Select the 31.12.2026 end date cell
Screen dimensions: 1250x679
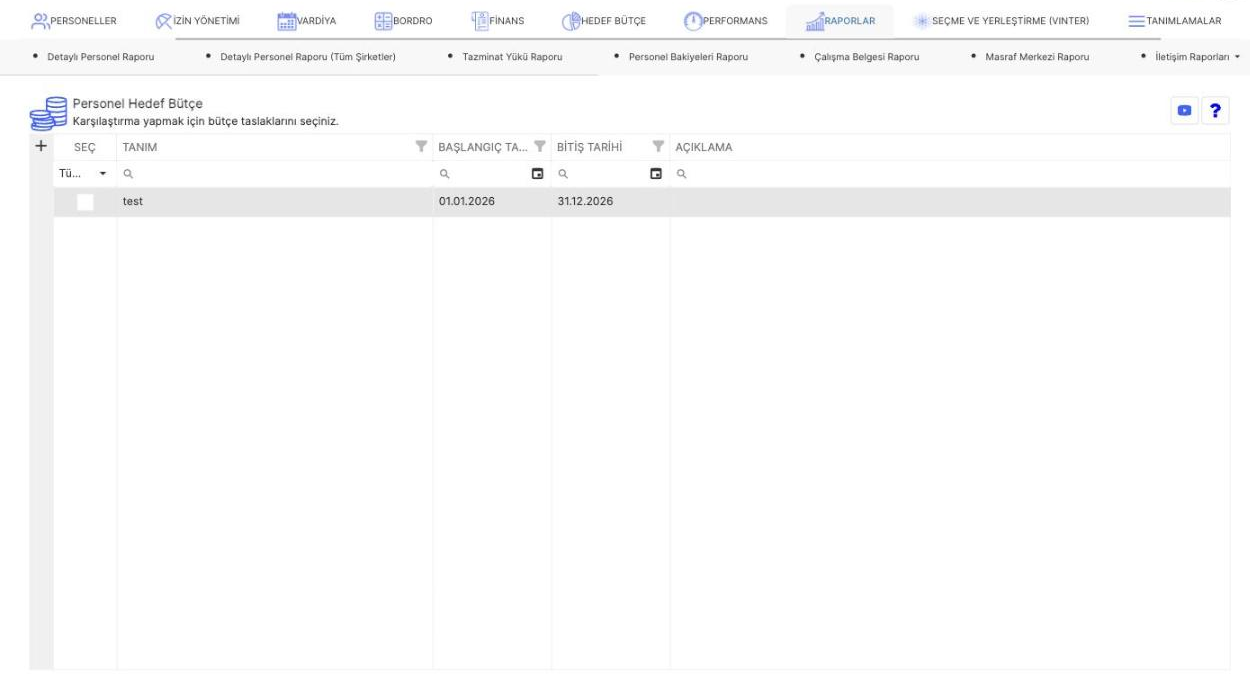point(611,202)
